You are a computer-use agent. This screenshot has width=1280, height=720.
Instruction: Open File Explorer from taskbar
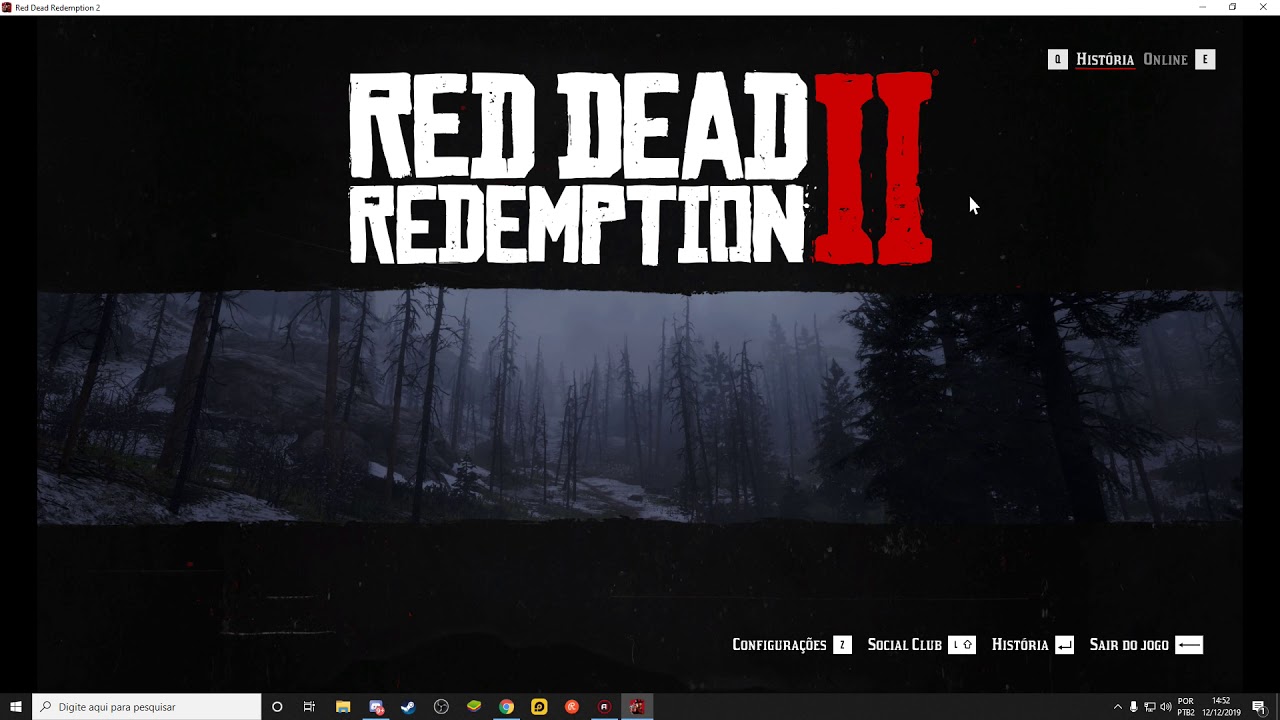click(x=343, y=707)
